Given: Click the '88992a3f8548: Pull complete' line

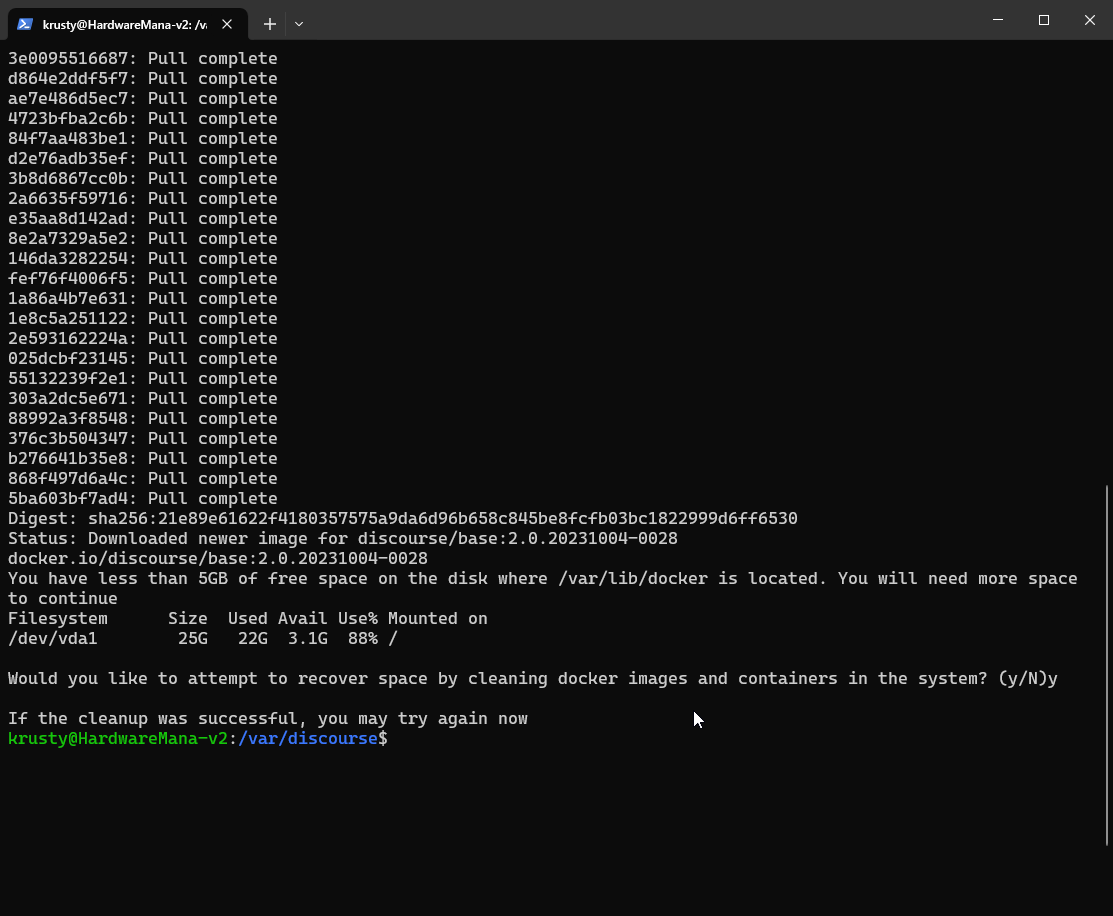Looking at the screenshot, I should pyautogui.click(x=143, y=418).
